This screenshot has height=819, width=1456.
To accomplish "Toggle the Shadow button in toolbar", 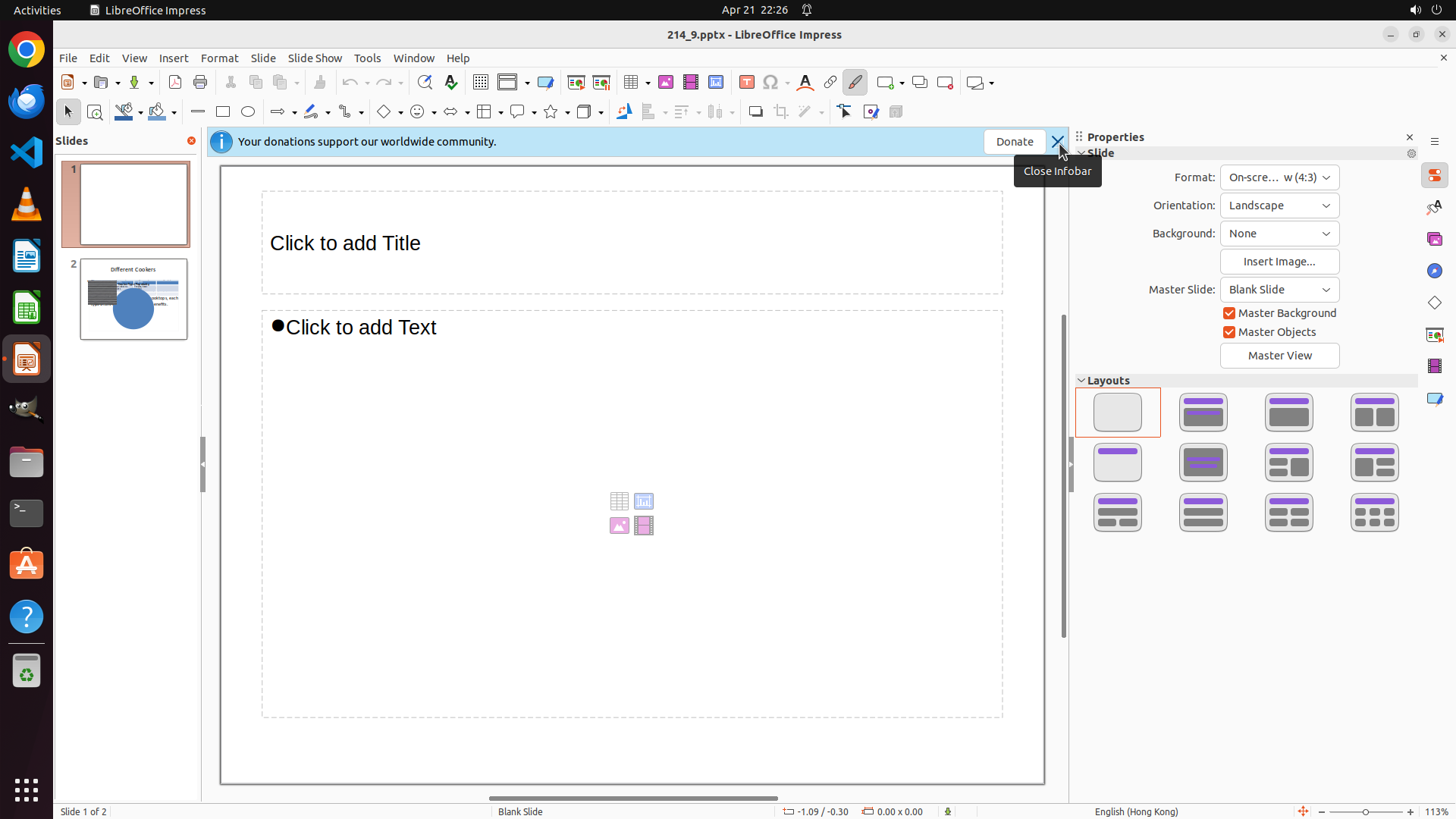I will [x=755, y=112].
